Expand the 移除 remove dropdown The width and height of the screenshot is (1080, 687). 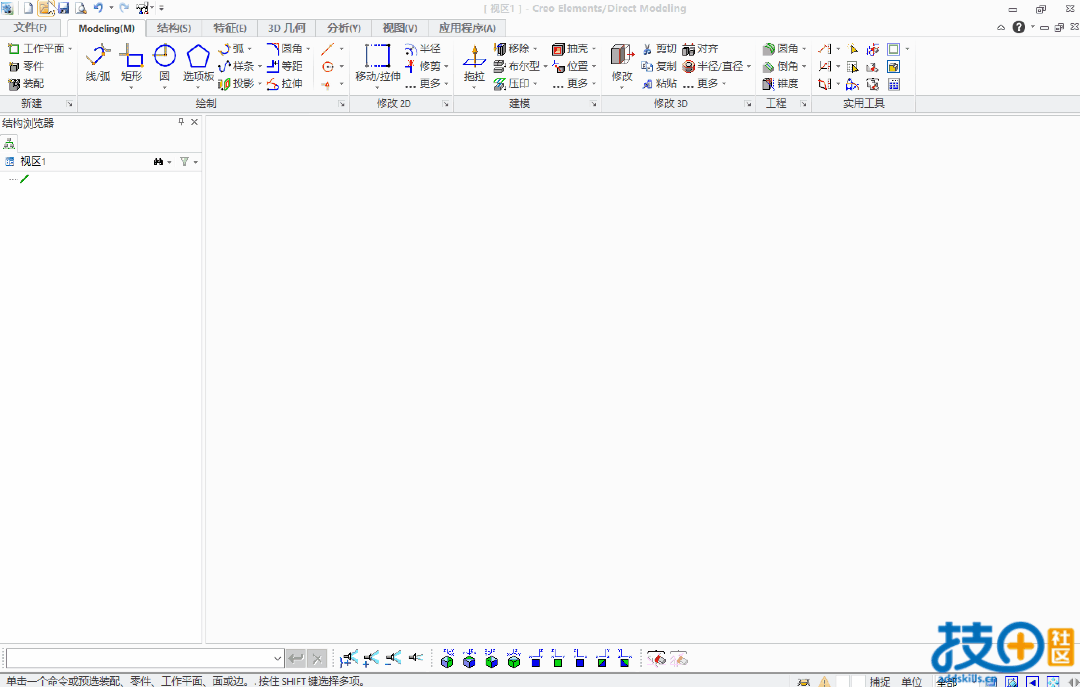click(x=535, y=49)
